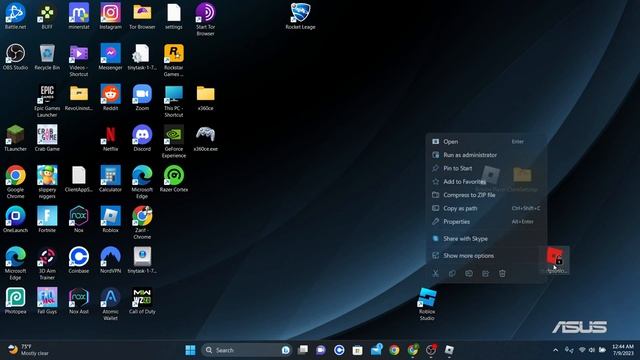Select the Netflix desktop shortcut
640x360 pixels.
pos(111,138)
